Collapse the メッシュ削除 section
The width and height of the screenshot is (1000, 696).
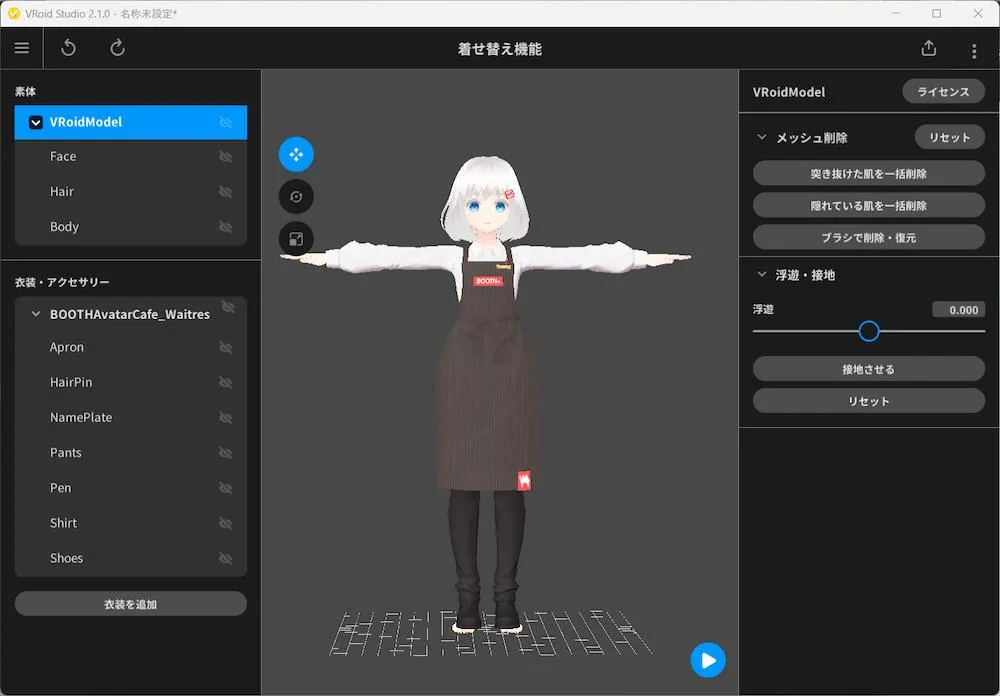[762, 138]
